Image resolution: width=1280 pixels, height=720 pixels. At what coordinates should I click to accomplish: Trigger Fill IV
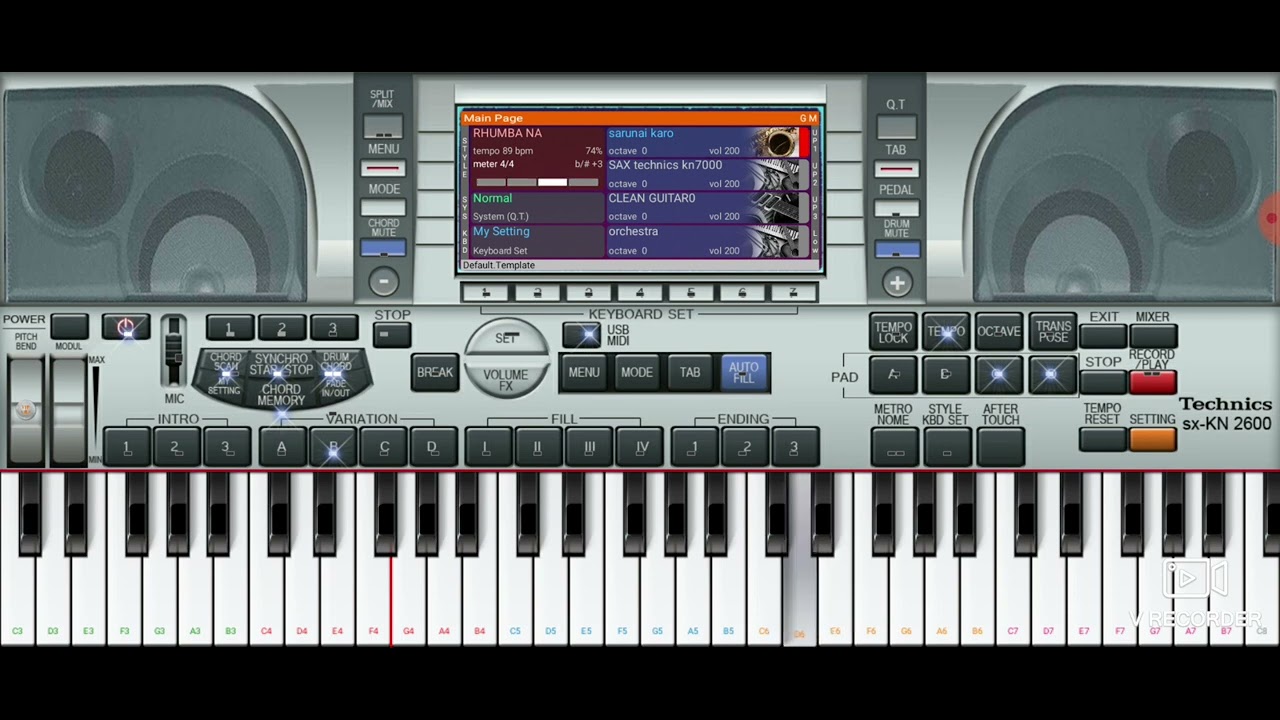pos(641,447)
